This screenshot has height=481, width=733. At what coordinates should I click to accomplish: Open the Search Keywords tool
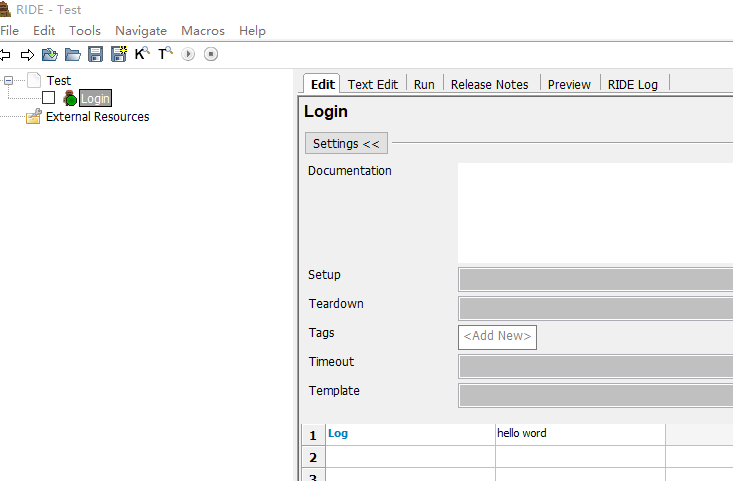tap(142, 54)
